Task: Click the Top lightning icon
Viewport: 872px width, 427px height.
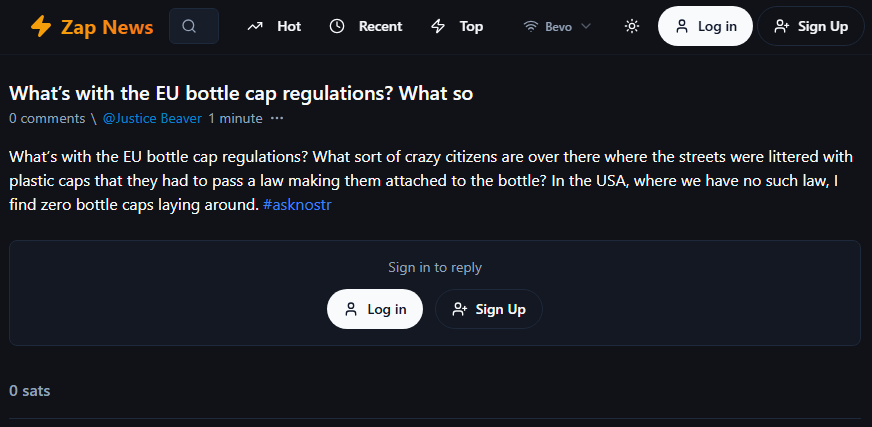Action: coord(438,26)
